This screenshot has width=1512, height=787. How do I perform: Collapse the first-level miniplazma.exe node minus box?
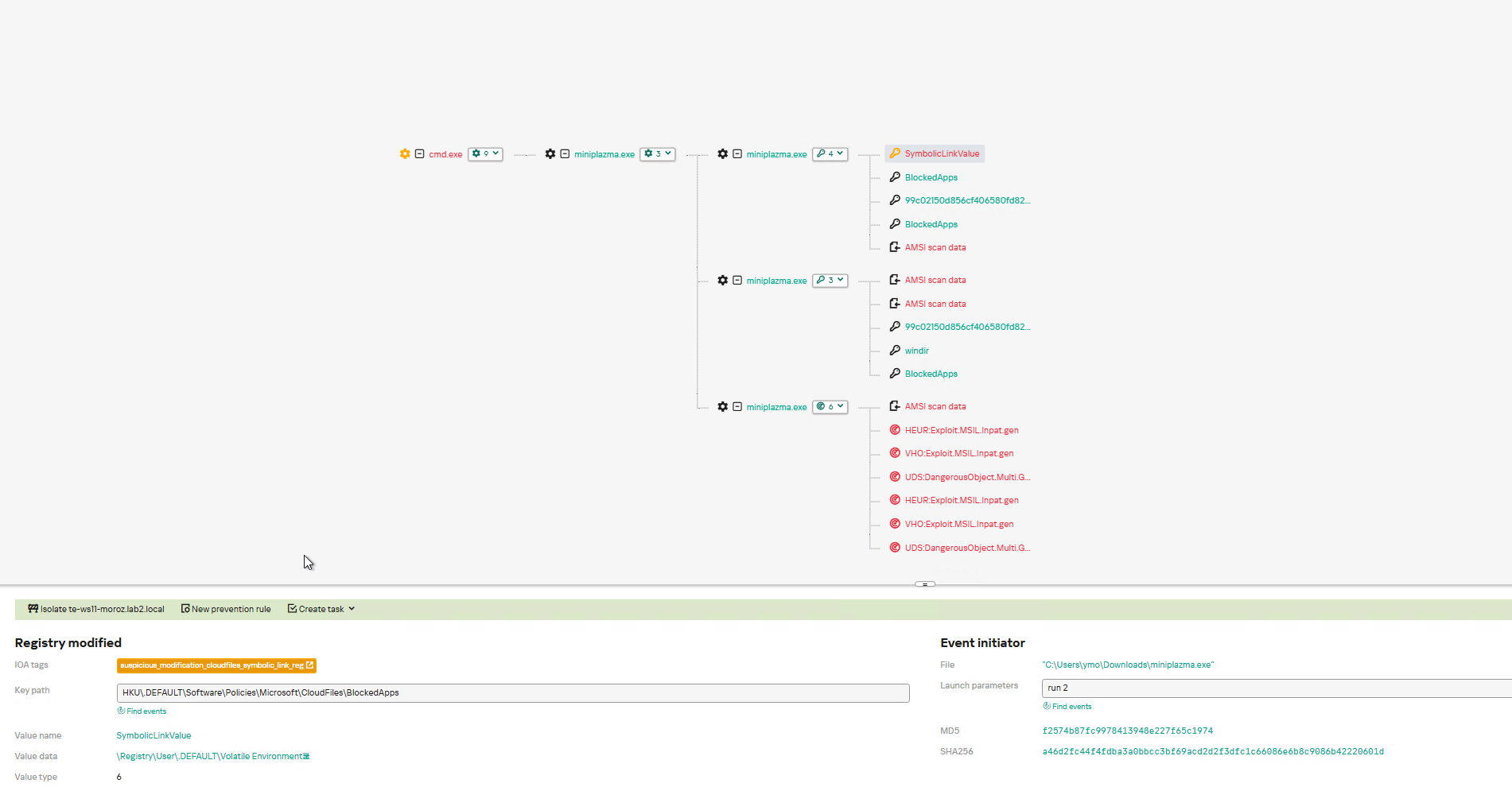[x=565, y=154]
